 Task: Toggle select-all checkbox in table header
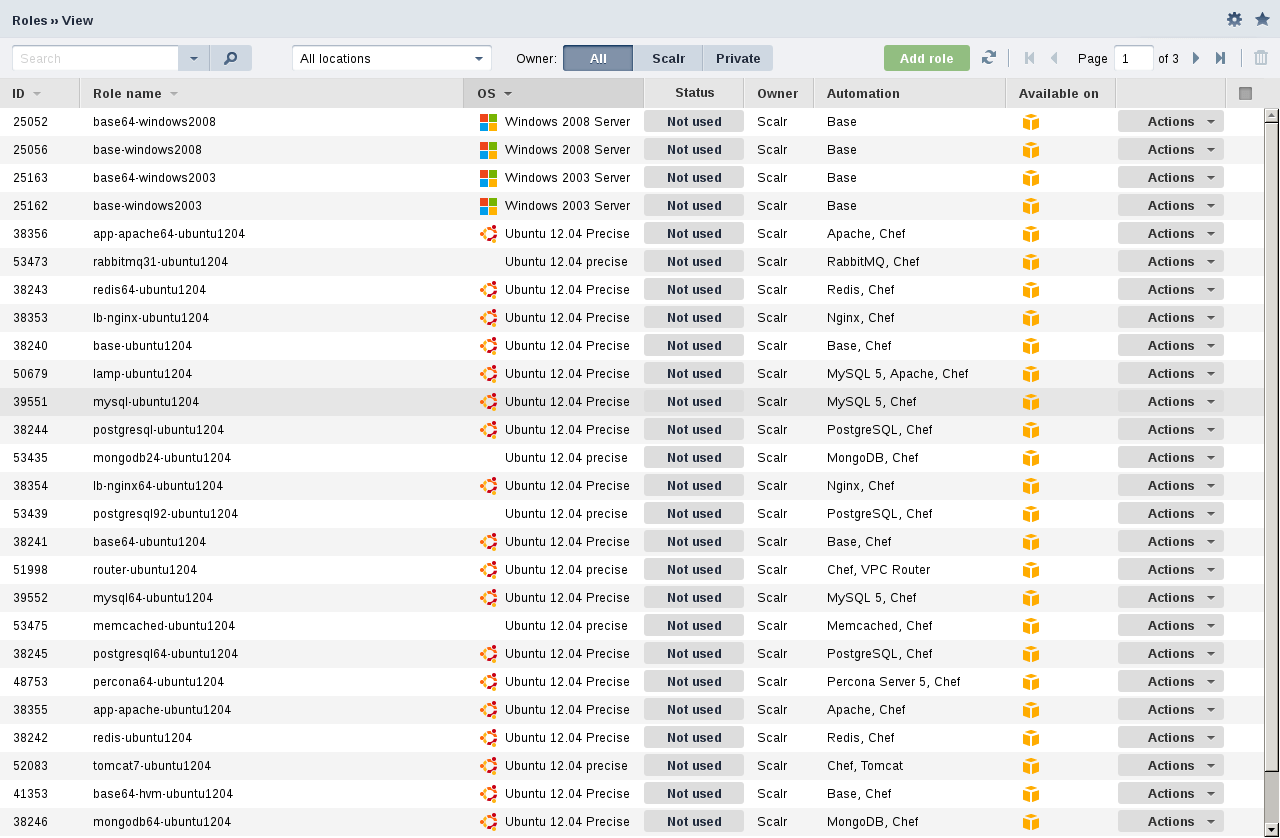click(x=1245, y=93)
